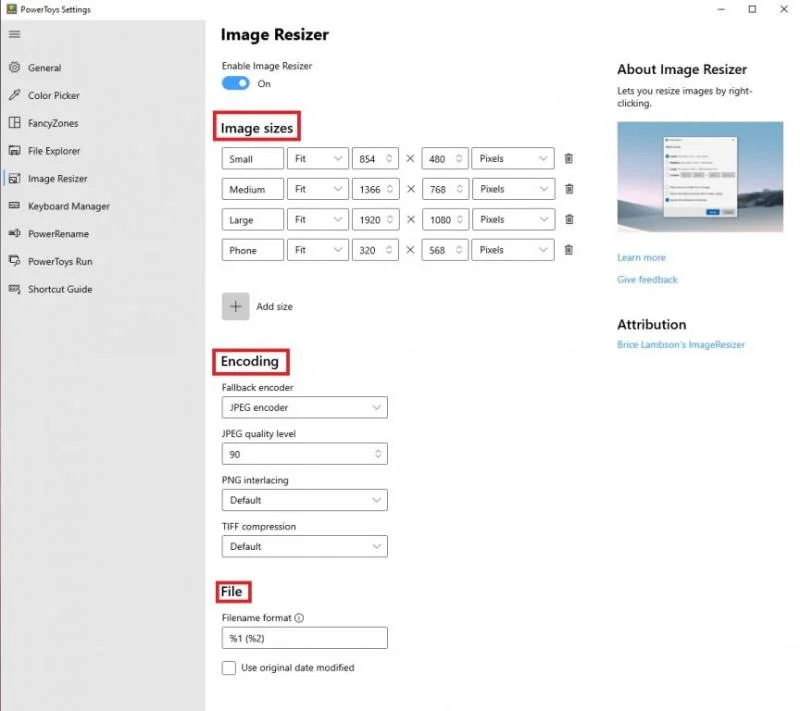This screenshot has height=711, width=800.
Task: Expand the PNG interlacing dropdown
Action: (x=305, y=500)
